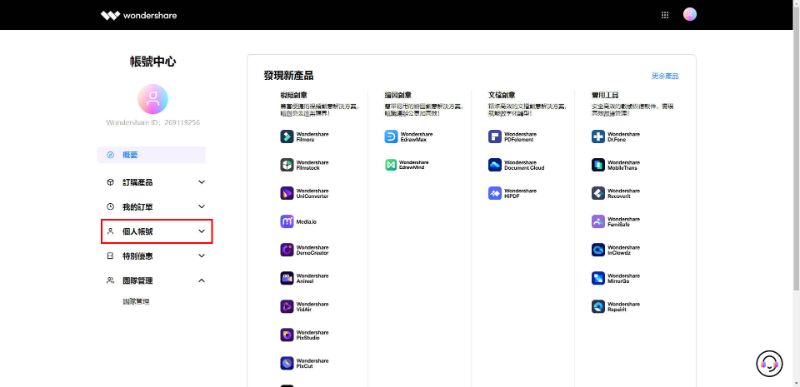Open Wondershare FamiSafe icon

click(598, 221)
